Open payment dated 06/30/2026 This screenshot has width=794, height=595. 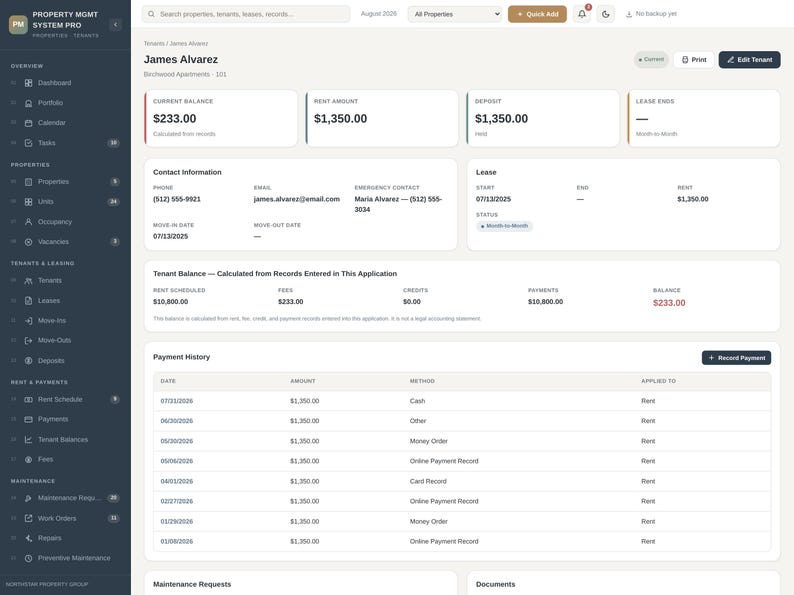click(x=177, y=421)
